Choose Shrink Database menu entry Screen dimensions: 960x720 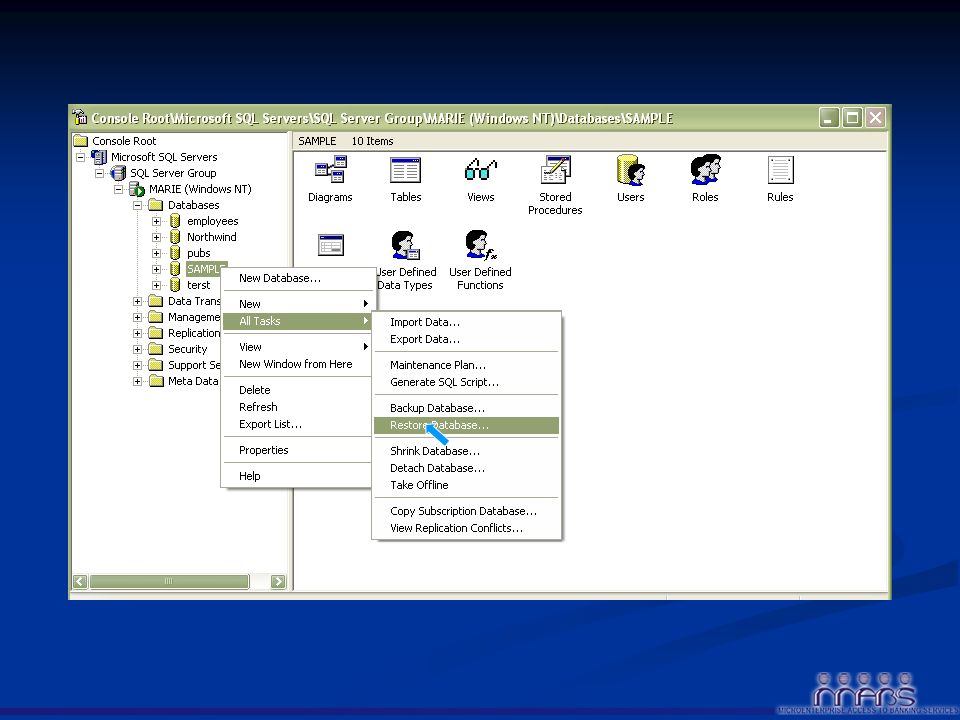[x=467, y=451]
